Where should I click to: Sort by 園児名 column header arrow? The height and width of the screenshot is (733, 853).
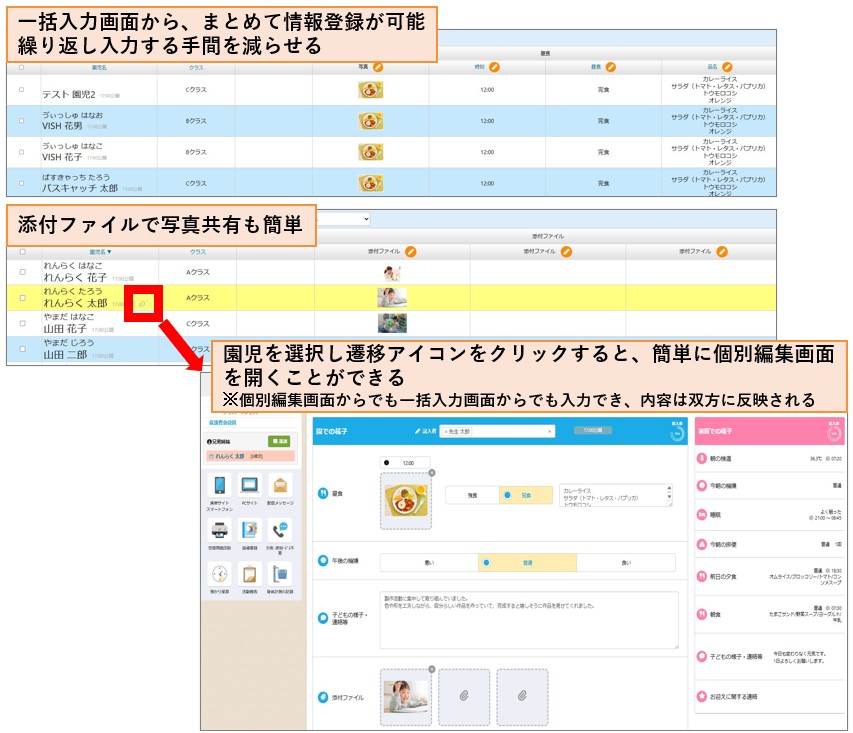[100, 252]
